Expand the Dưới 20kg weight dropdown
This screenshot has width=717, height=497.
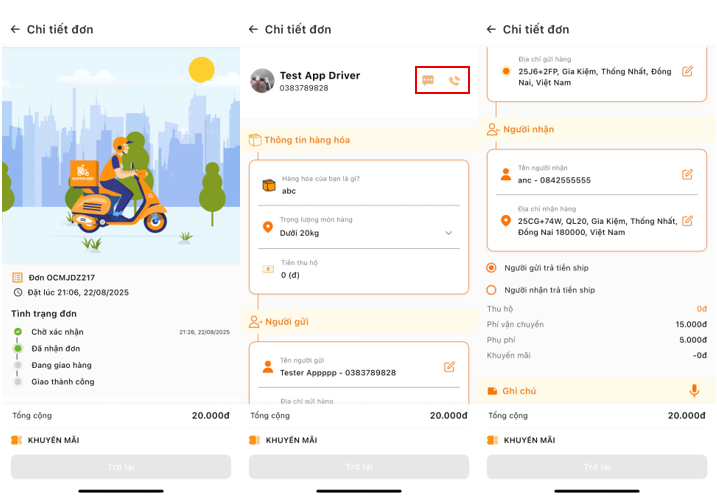pos(448,233)
